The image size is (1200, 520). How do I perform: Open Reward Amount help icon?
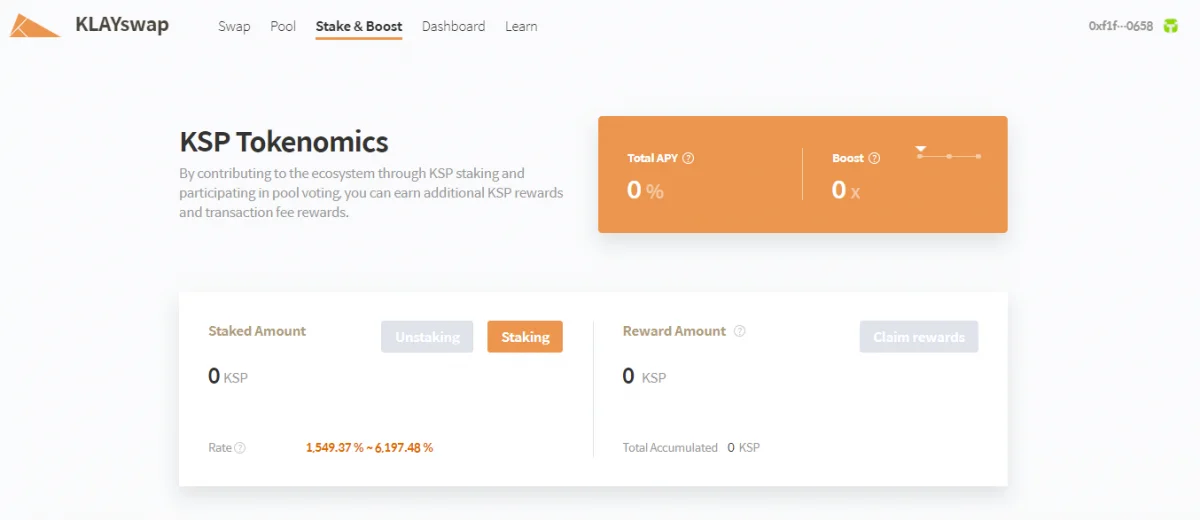(740, 331)
